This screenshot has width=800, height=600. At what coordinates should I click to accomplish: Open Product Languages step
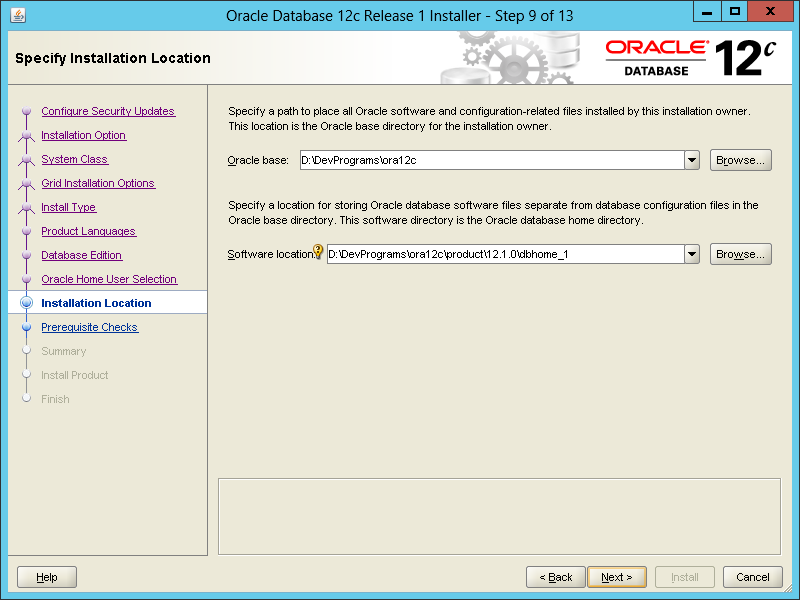click(x=88, y=231)
